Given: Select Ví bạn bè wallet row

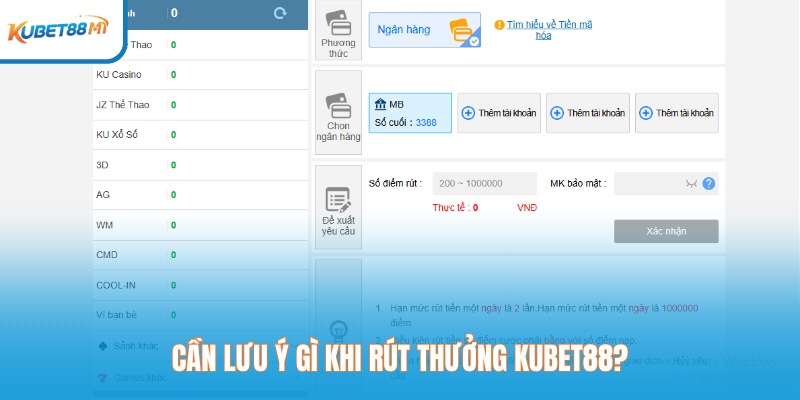Looking at the screenshot, I should tap(201, 315).
